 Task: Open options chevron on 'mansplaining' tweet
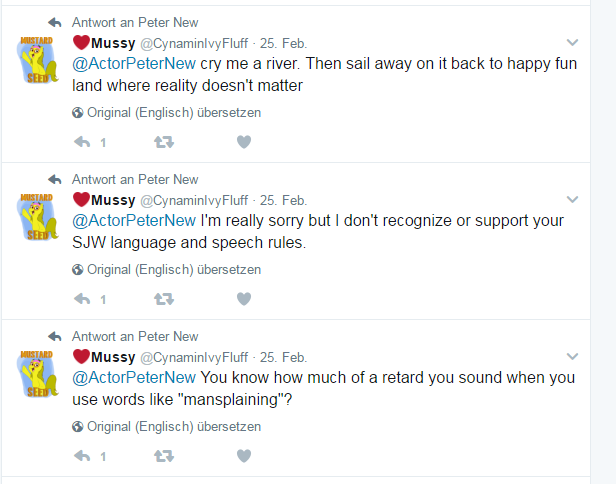tap(572, 356)
